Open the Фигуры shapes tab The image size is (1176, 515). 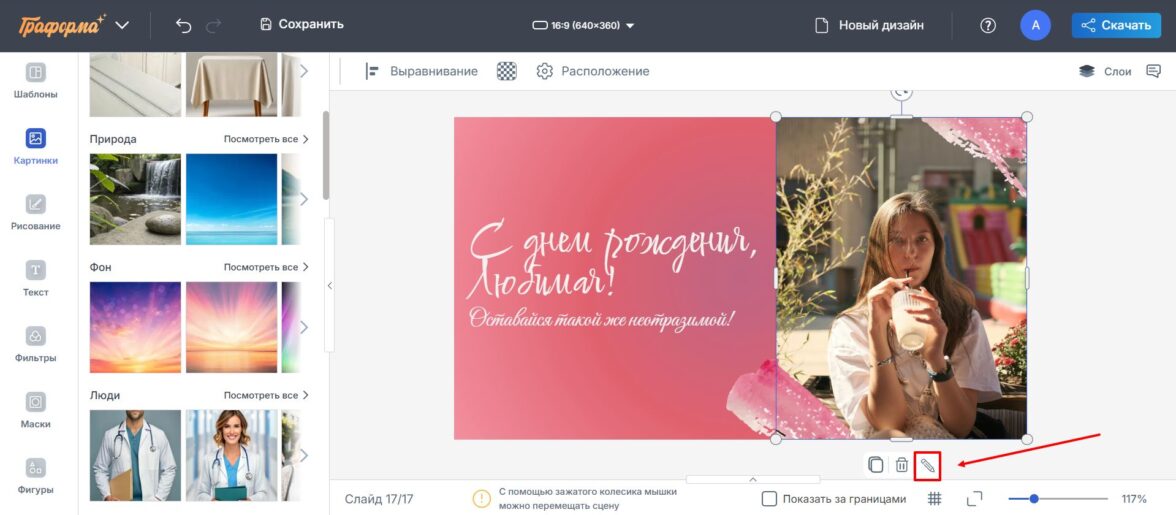tap(35, 477)
